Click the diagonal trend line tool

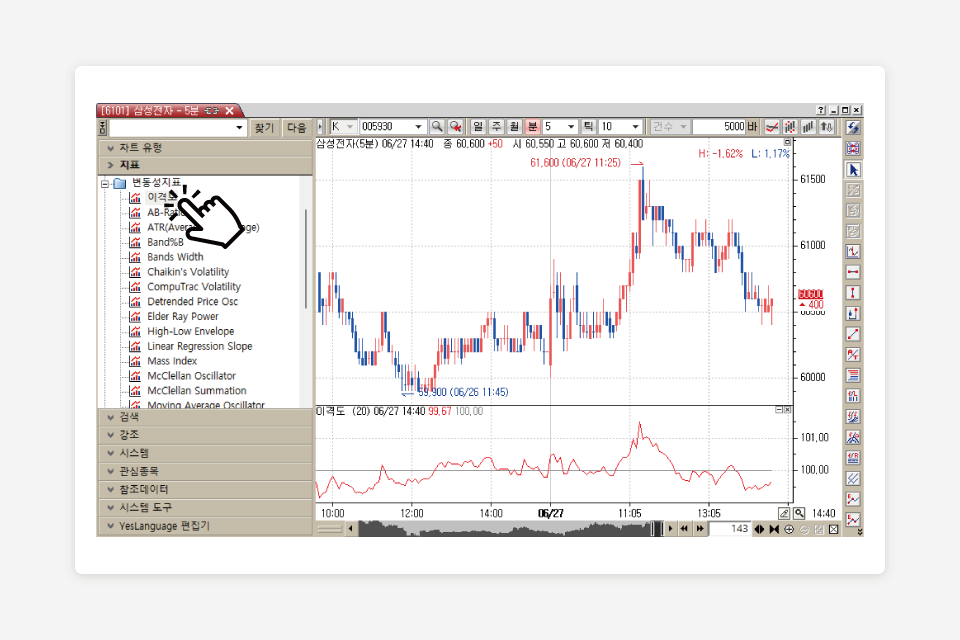[x=853, y=334]
